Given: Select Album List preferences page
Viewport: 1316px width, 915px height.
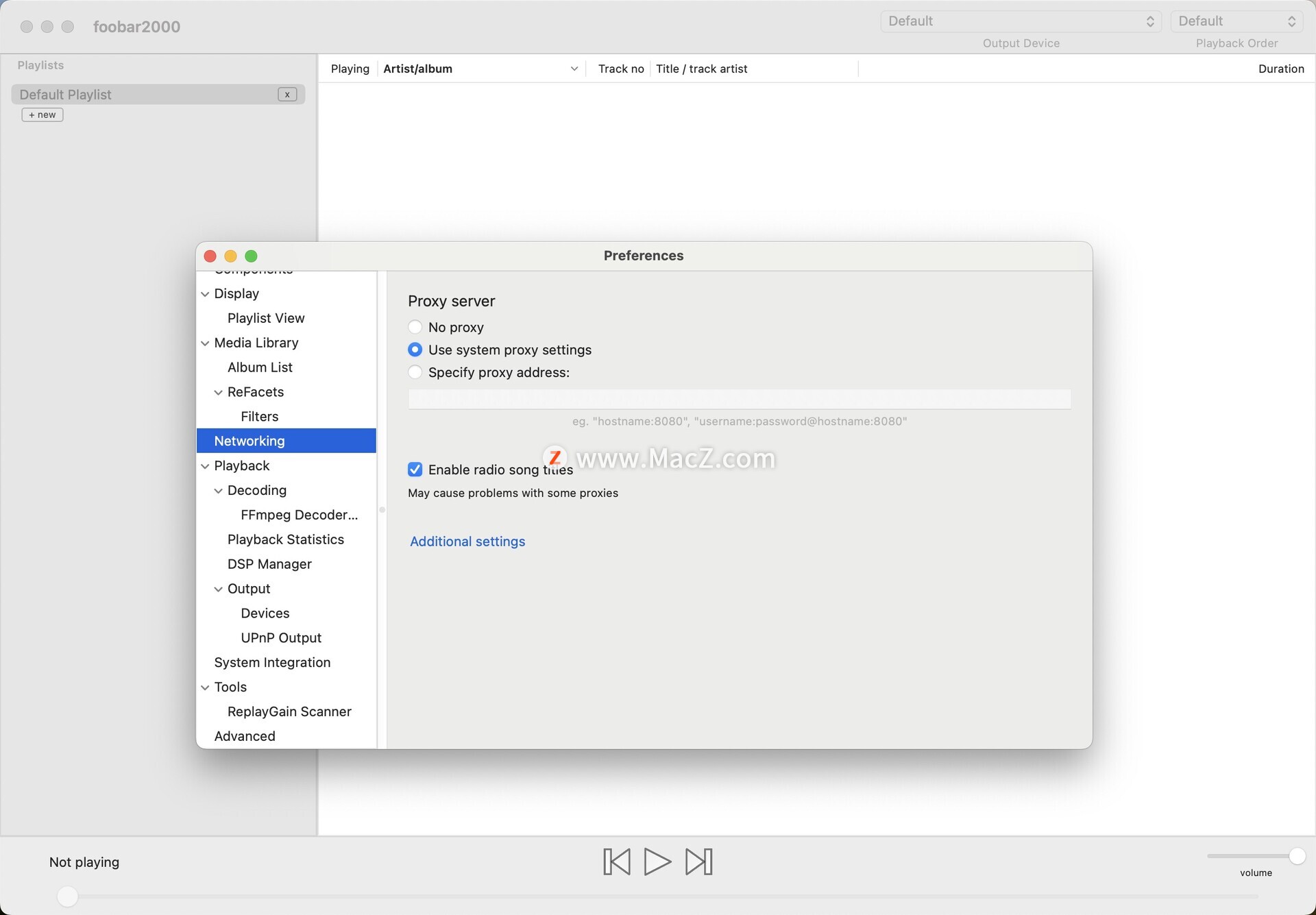Looking at the screenshot, I should pyautogui.click(x=260, y=367).
